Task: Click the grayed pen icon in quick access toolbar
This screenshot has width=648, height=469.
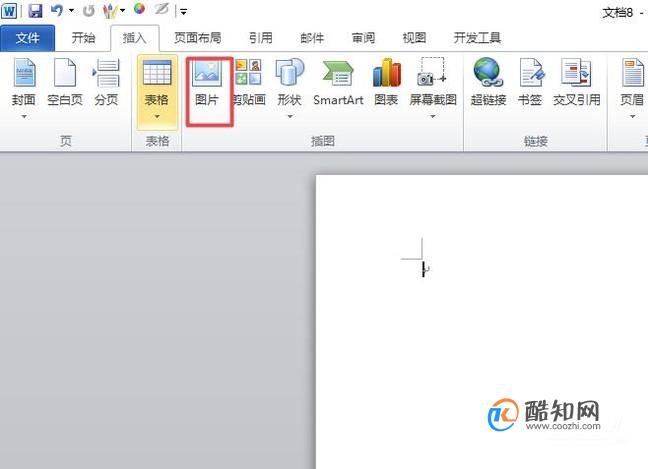Action: tap(162, 9)
